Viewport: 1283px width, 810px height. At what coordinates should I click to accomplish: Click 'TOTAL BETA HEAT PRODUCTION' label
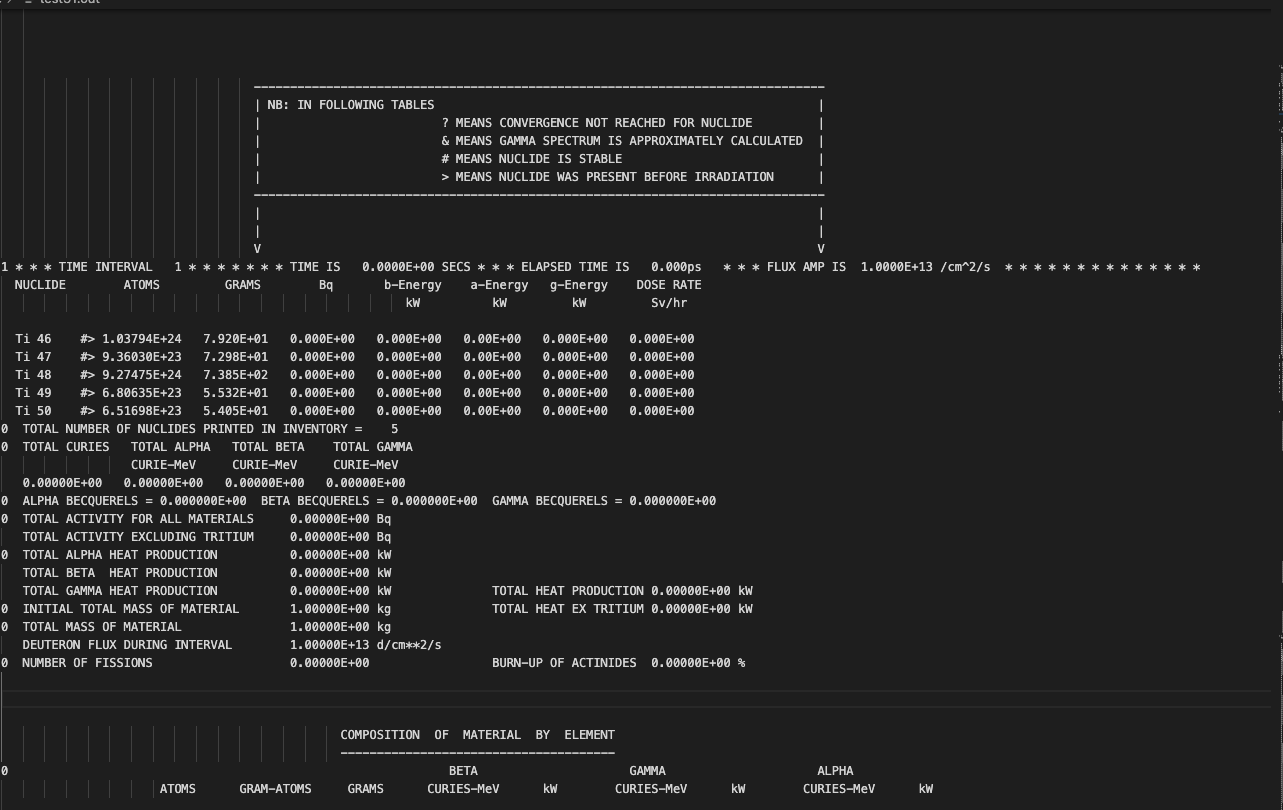pos(120,573)
